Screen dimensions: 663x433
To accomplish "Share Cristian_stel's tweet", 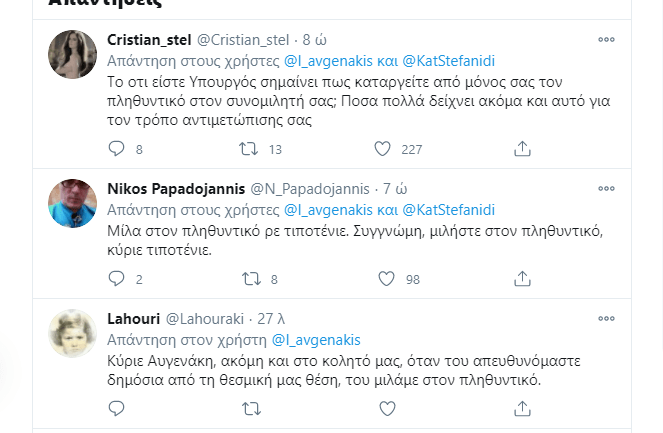I will point(521,149).
